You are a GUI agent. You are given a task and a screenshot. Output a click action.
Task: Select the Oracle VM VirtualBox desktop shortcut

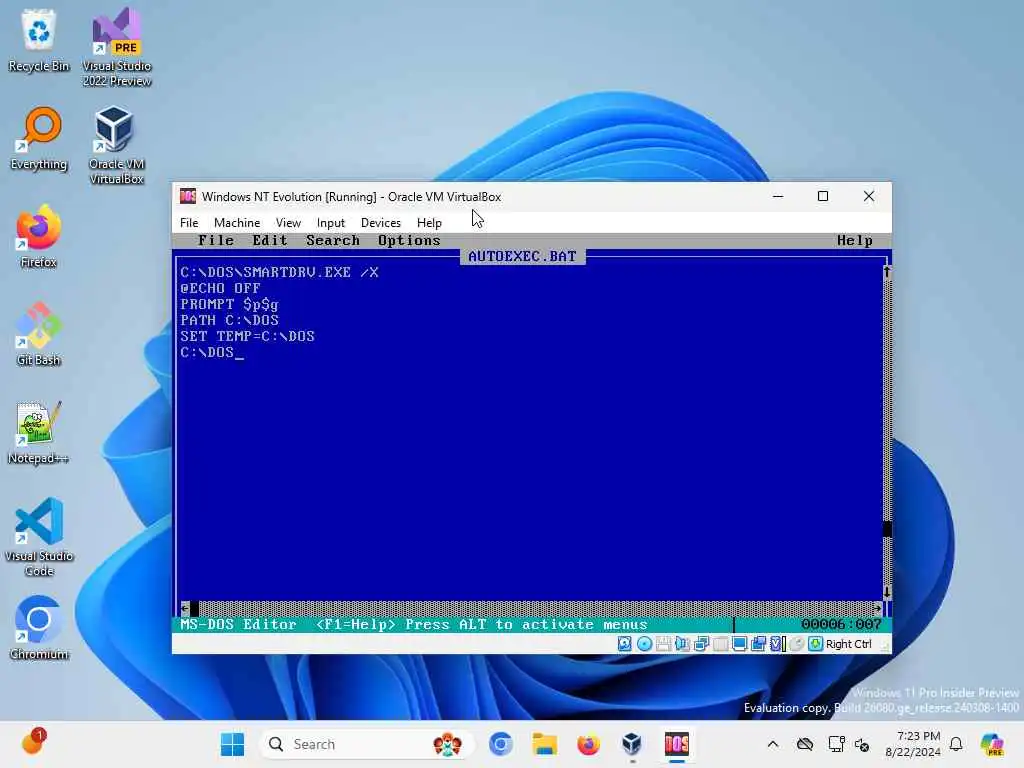[x=117, y=145]
